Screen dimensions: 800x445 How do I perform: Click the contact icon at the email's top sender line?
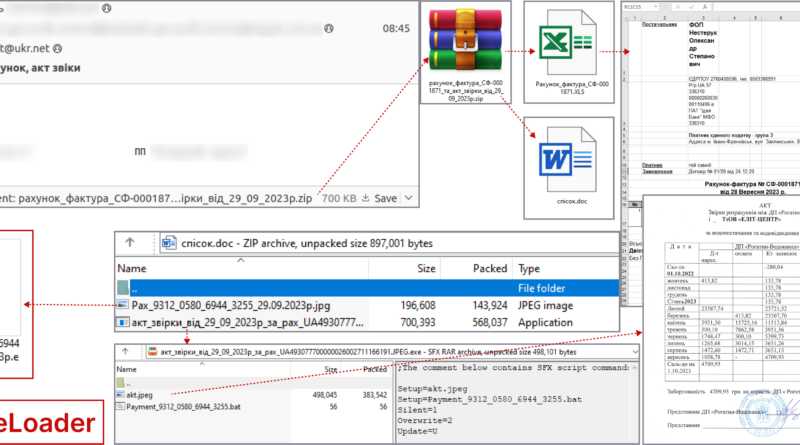(107, 8)
